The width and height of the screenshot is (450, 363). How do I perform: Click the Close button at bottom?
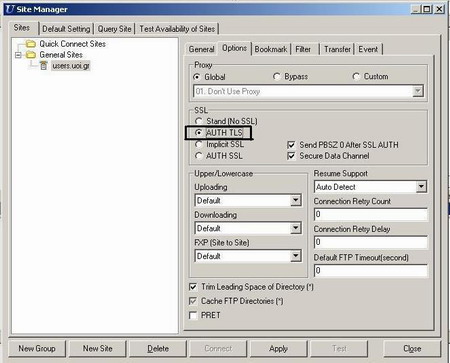click(x=412, y=349)
